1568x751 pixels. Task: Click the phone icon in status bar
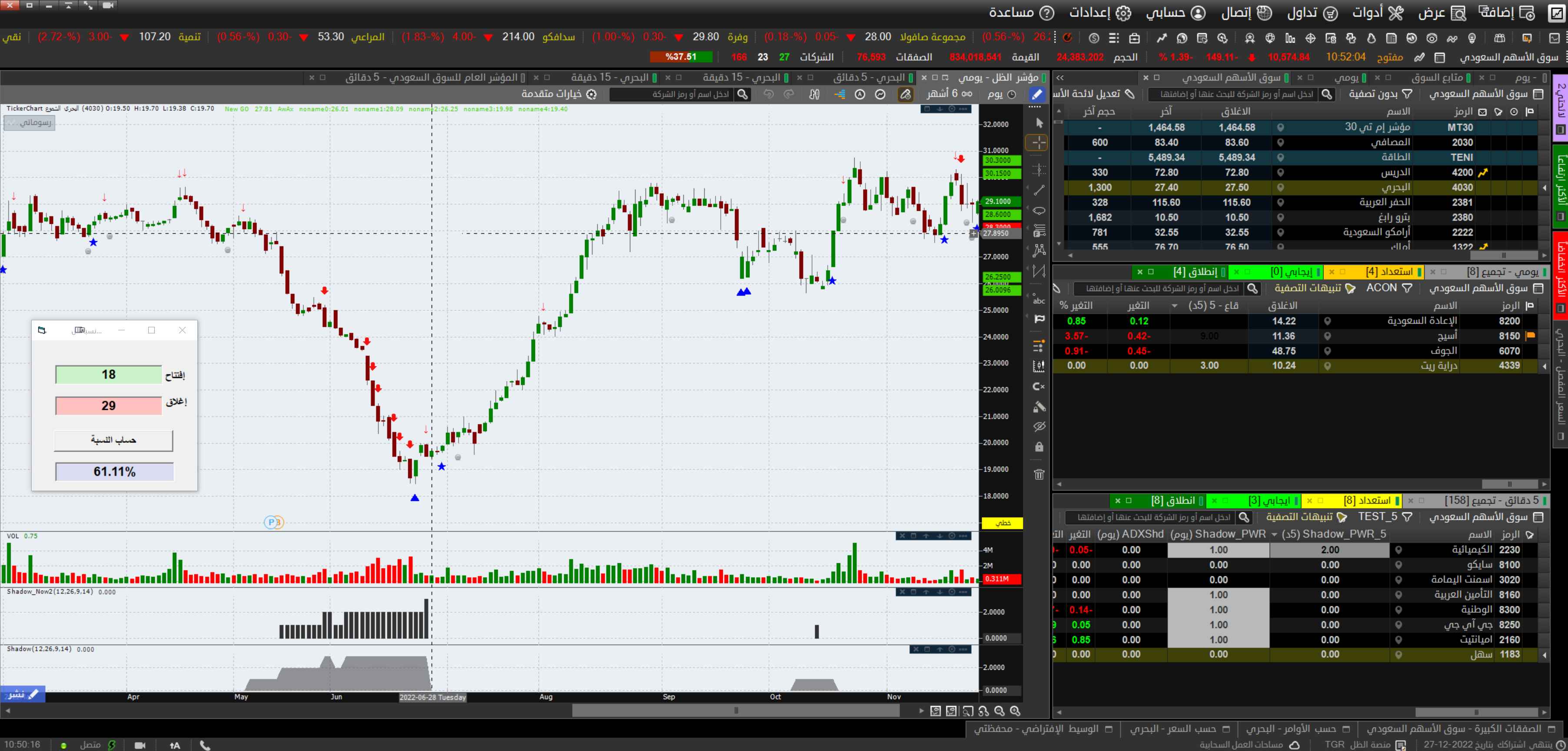click(205, 745)
